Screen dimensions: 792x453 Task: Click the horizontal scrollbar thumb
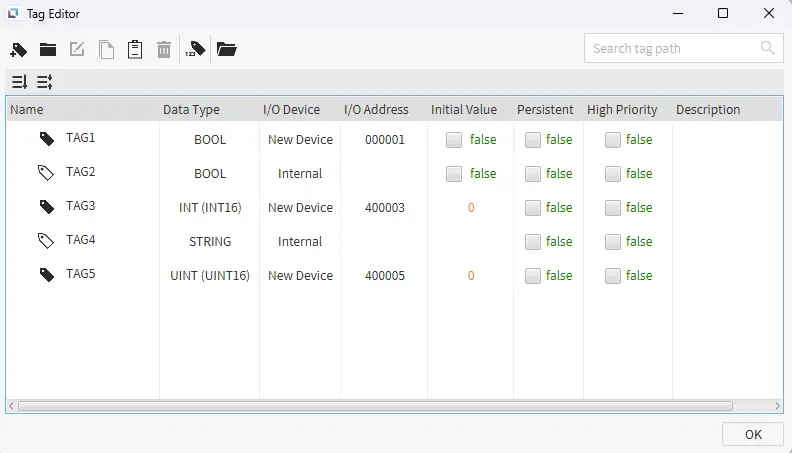tap(375, 406)
